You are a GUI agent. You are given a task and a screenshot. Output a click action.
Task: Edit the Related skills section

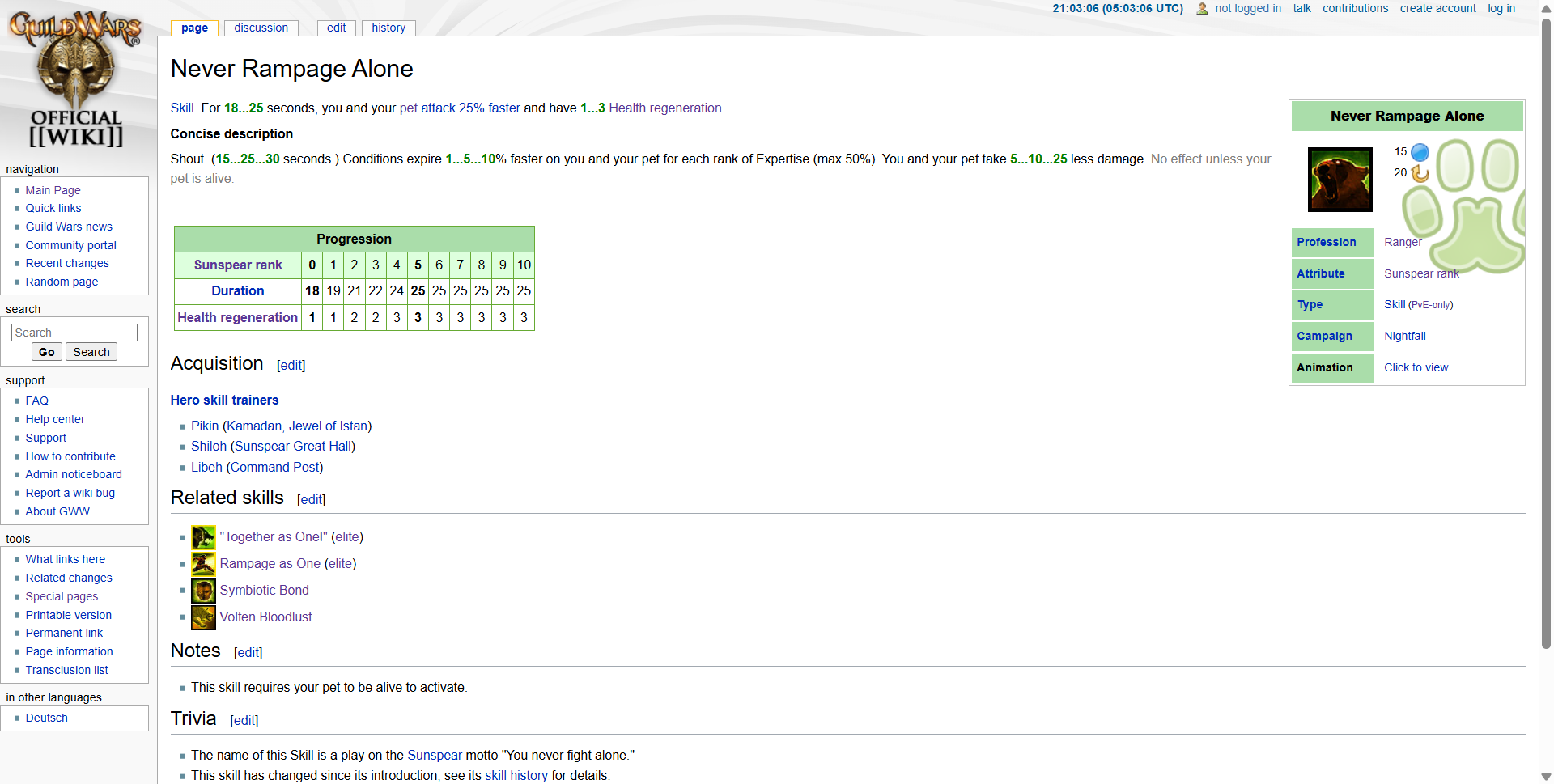(x=312, y=500)
